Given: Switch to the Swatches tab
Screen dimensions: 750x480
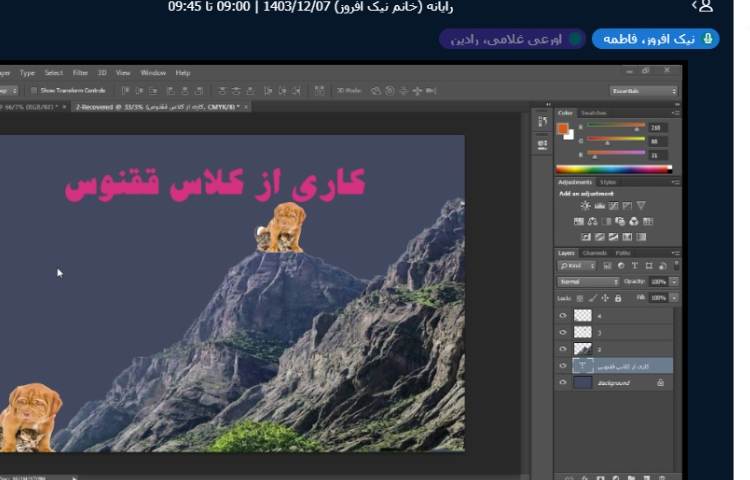Looking at the screenshot, I should 594,113.
